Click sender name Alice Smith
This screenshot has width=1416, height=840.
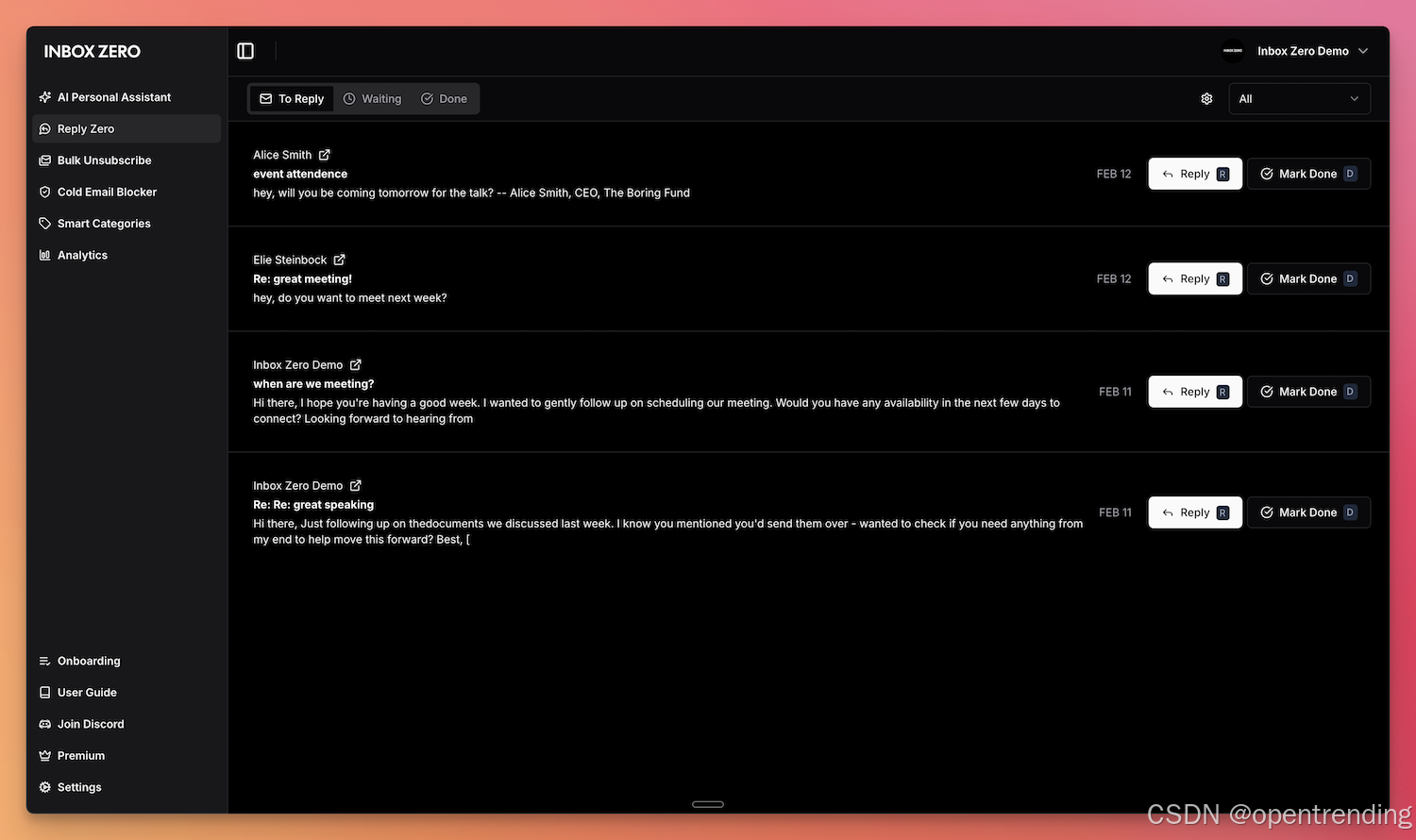282,155
